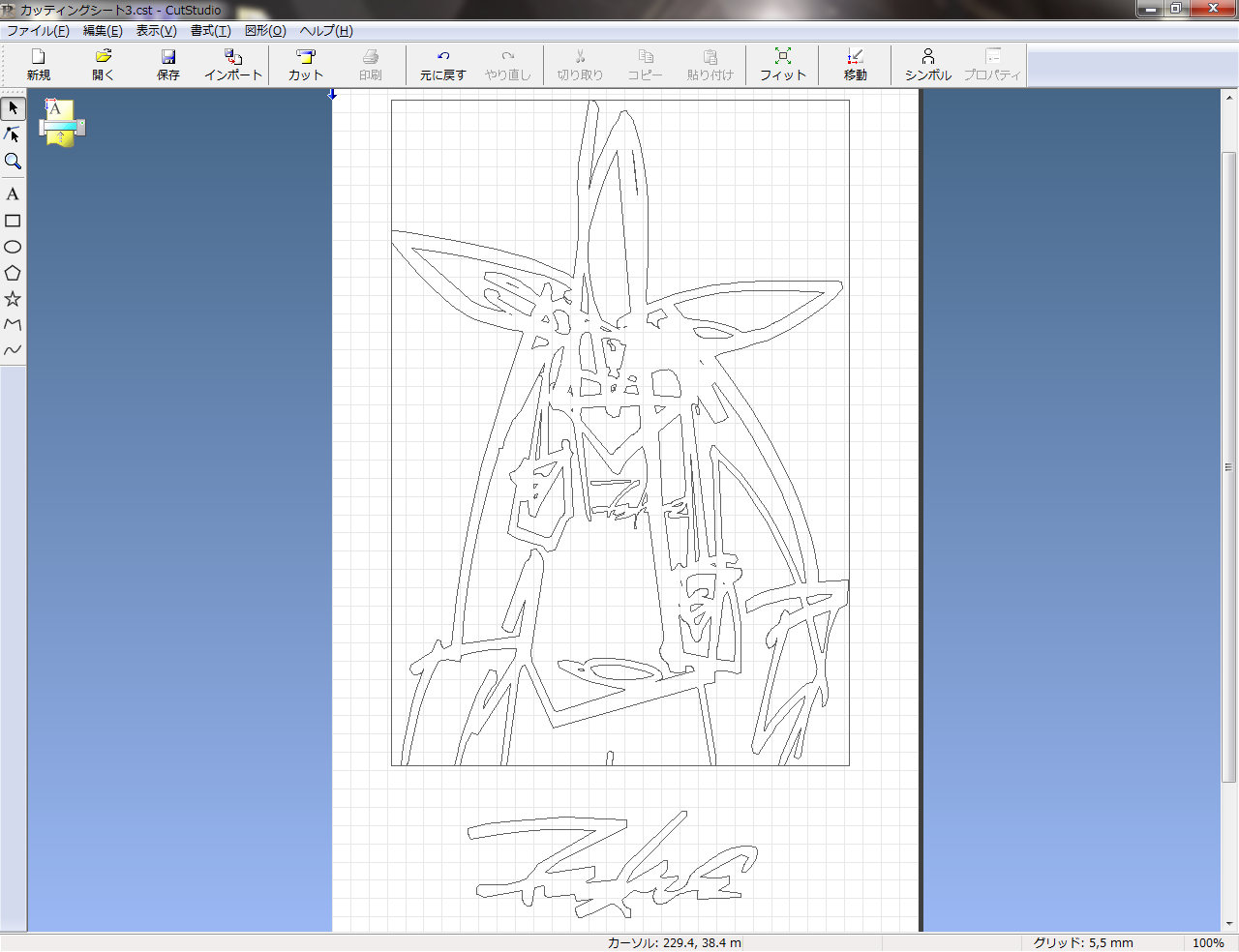The width and height of the screenshot is (1239, 952).
Task: Select the ellipse drawing tool
Action: click(x=13, y=247)
